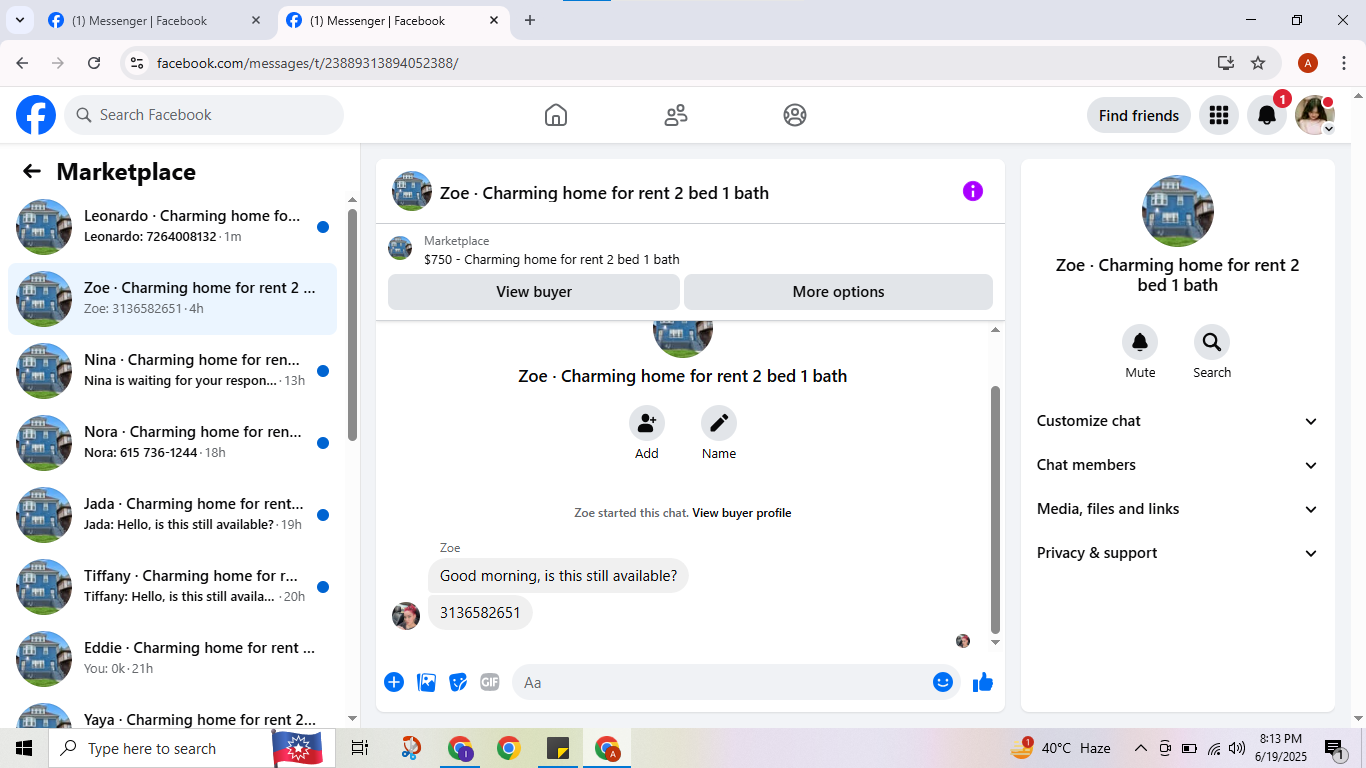Image resolution: width=1366 pixels, height=768 pixels.
Task: Attach a photo with the image icon
Action: click(426, 682)
